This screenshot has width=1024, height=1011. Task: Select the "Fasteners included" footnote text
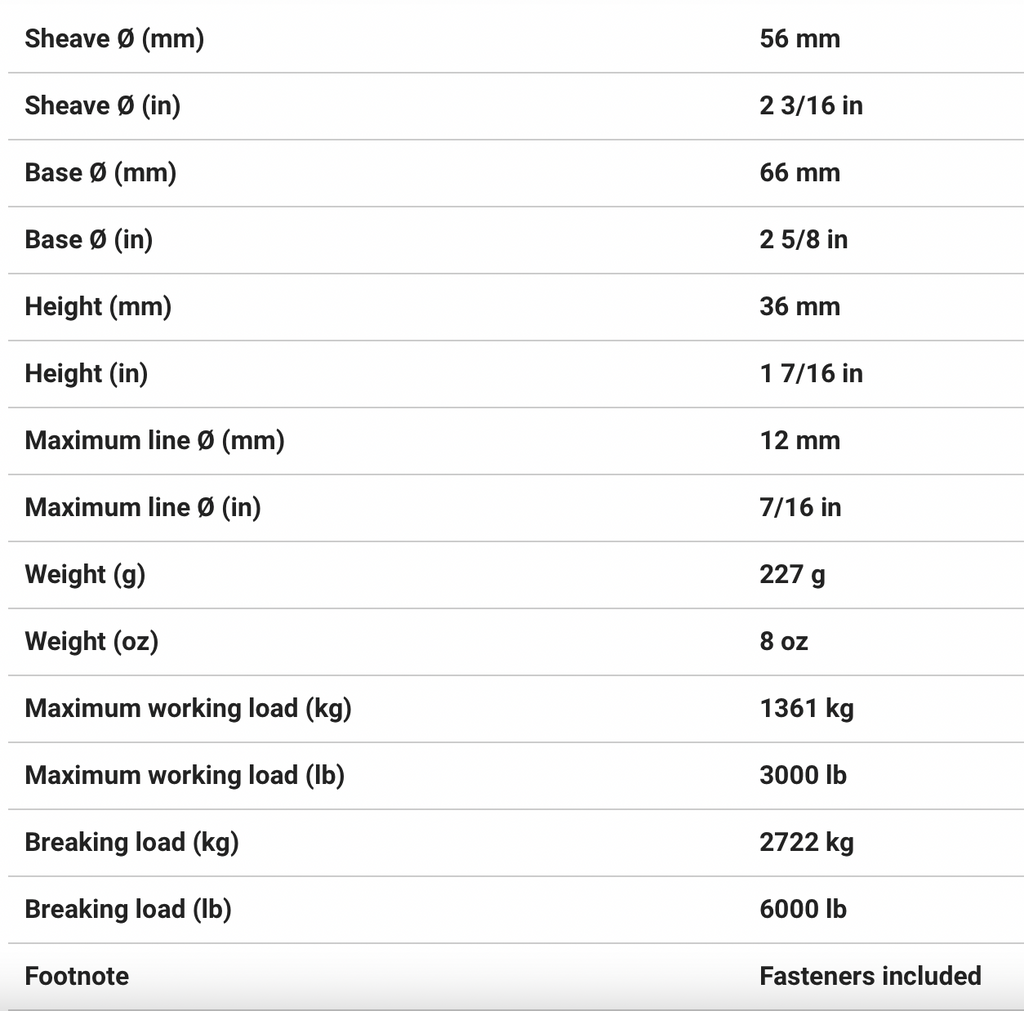pyautogui.click(x=870, y=976)
